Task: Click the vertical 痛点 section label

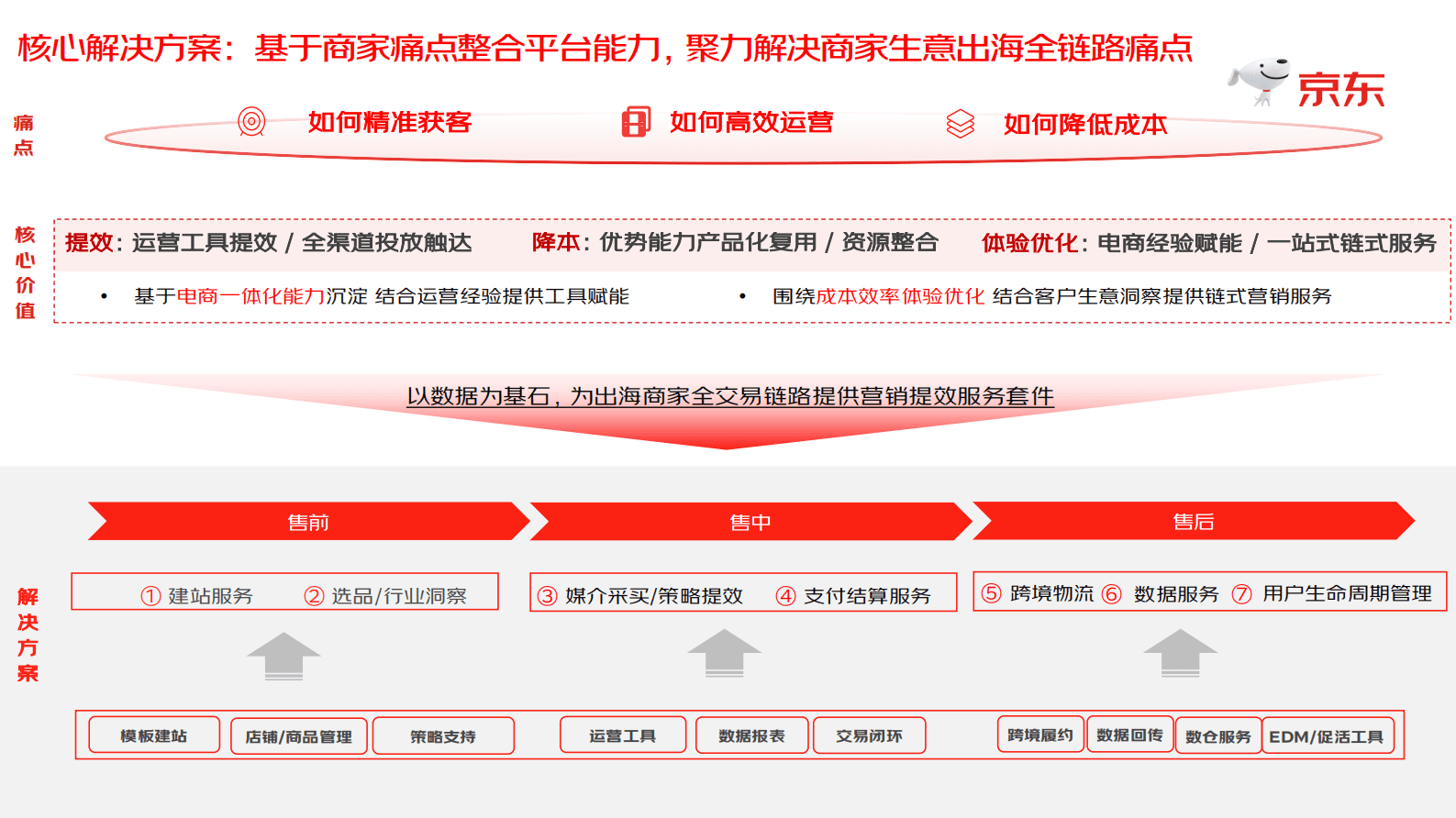Action: [24, 135]
